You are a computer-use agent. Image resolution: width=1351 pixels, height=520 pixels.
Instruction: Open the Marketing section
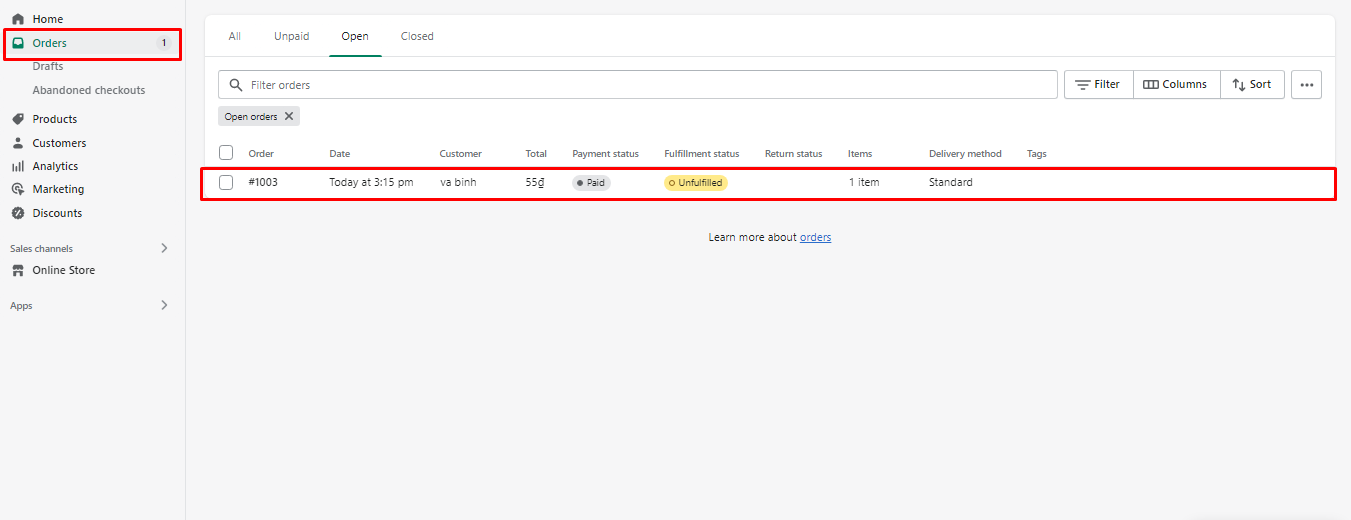[x=58, y=189]
